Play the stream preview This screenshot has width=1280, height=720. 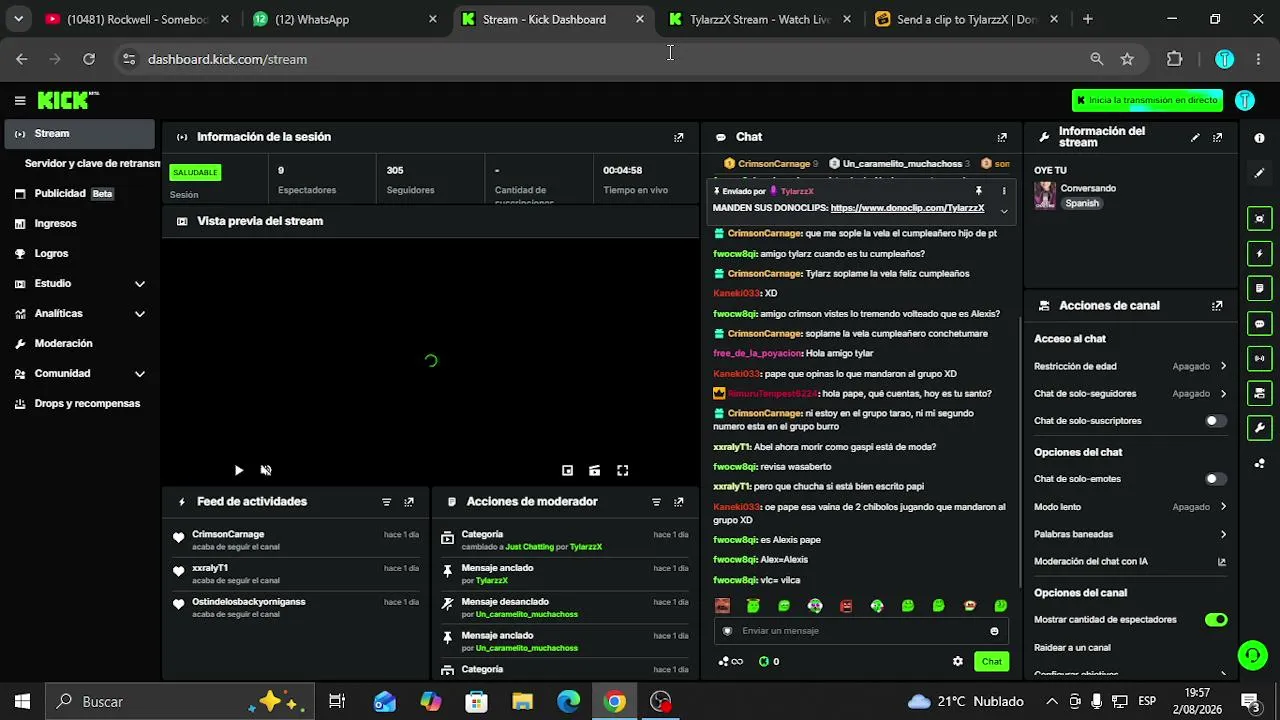tap(238, 470)
